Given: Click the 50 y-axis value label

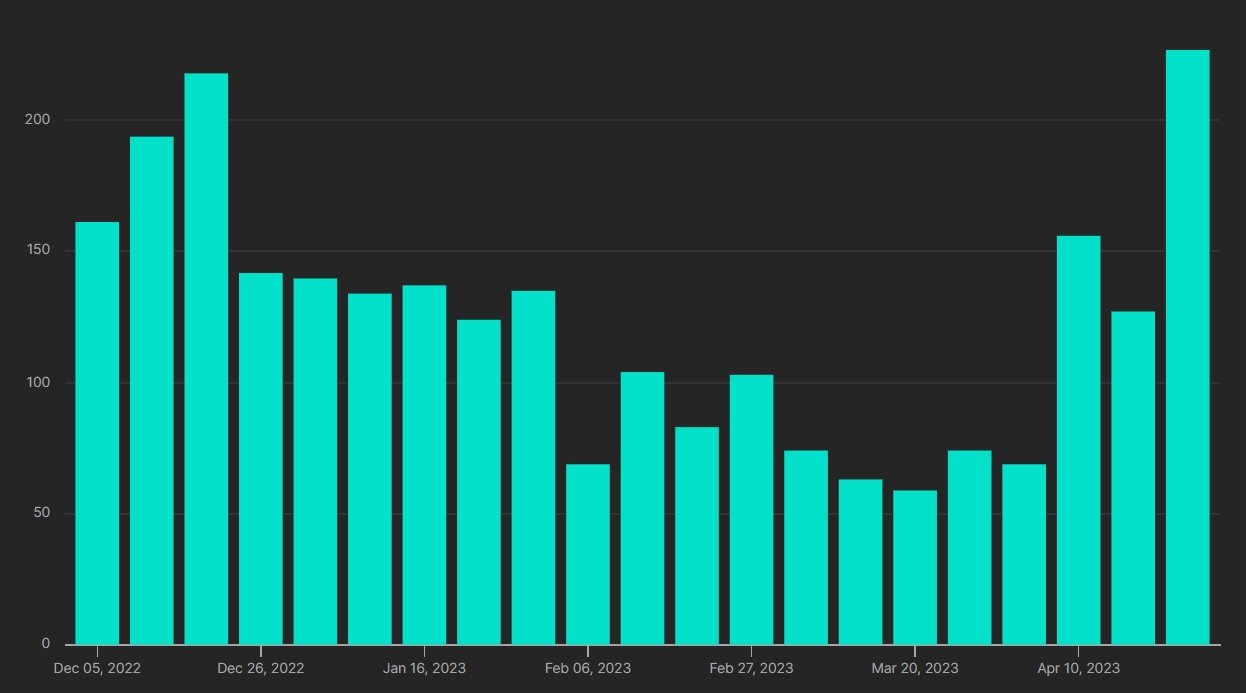Looking at the screenshot, I should pyautogui.click(x=41, y=514).
